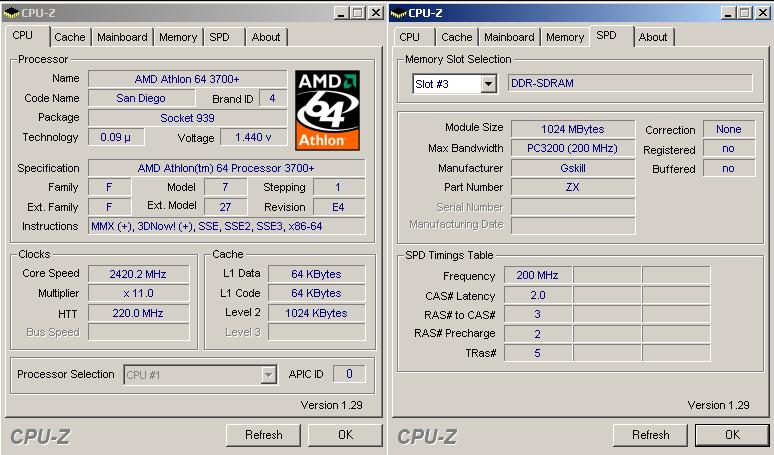Minimize the left CPU-Z window

pos(341,13)
